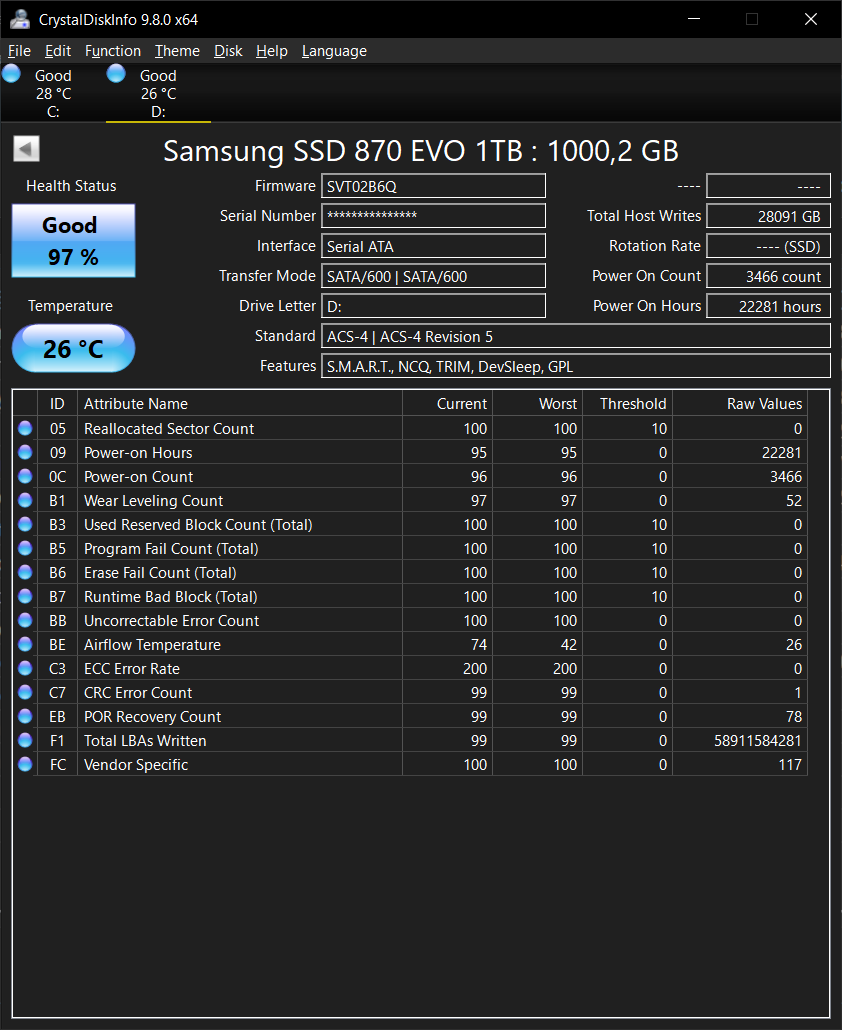Click the Good 97 % health status button
This screenshot has height=1030, width=842.
pos(74,240)
